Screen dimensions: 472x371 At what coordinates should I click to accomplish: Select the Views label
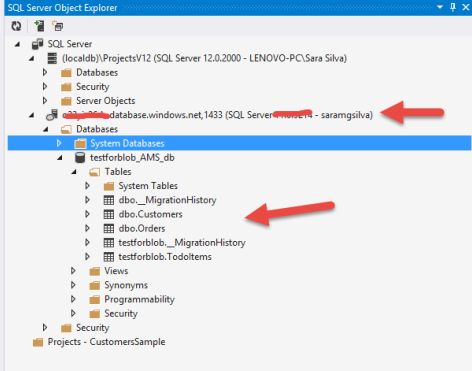point(116,271)
